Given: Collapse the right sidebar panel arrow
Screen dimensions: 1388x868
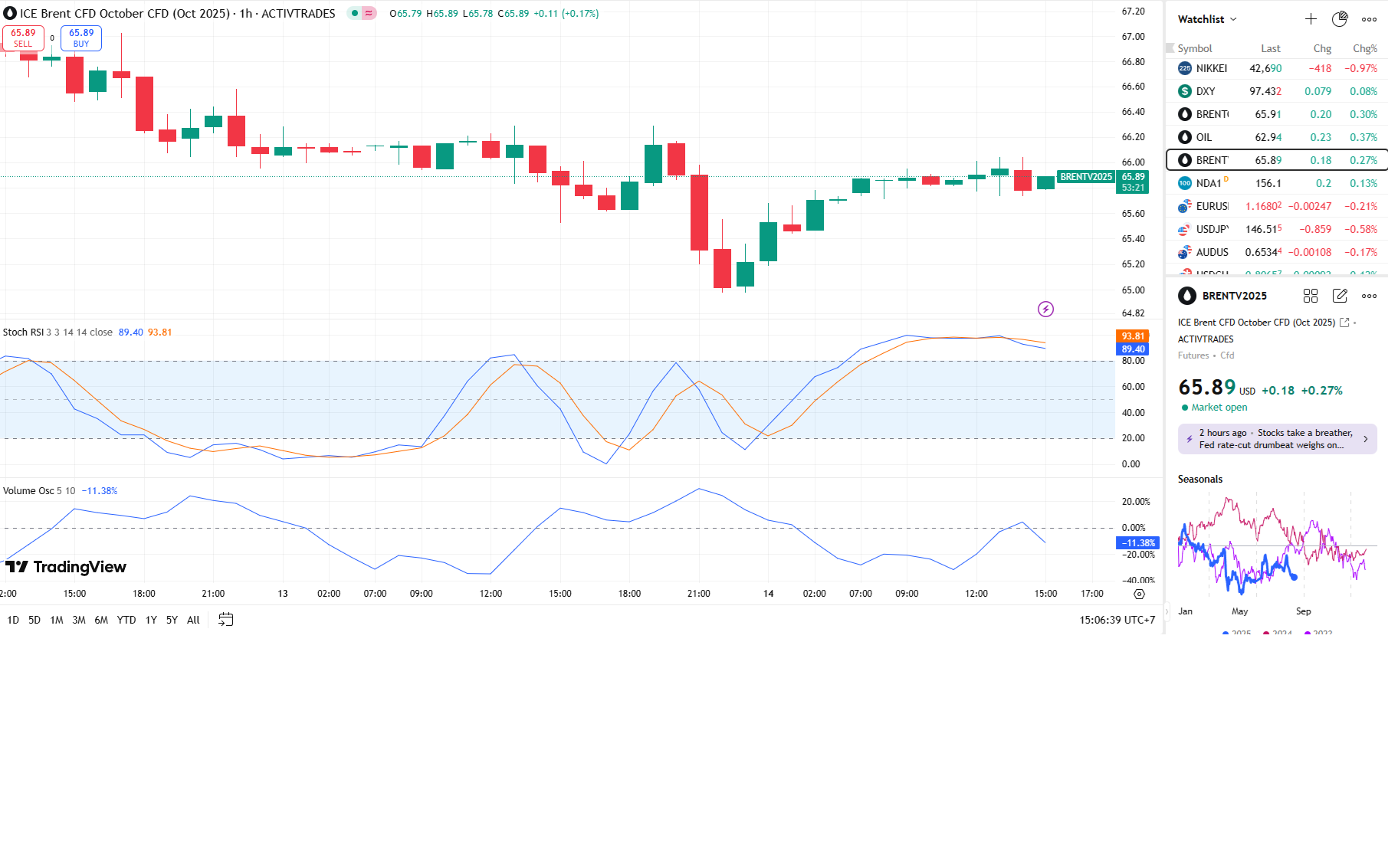Looking at the screenshot, I should pos(1167,611).
